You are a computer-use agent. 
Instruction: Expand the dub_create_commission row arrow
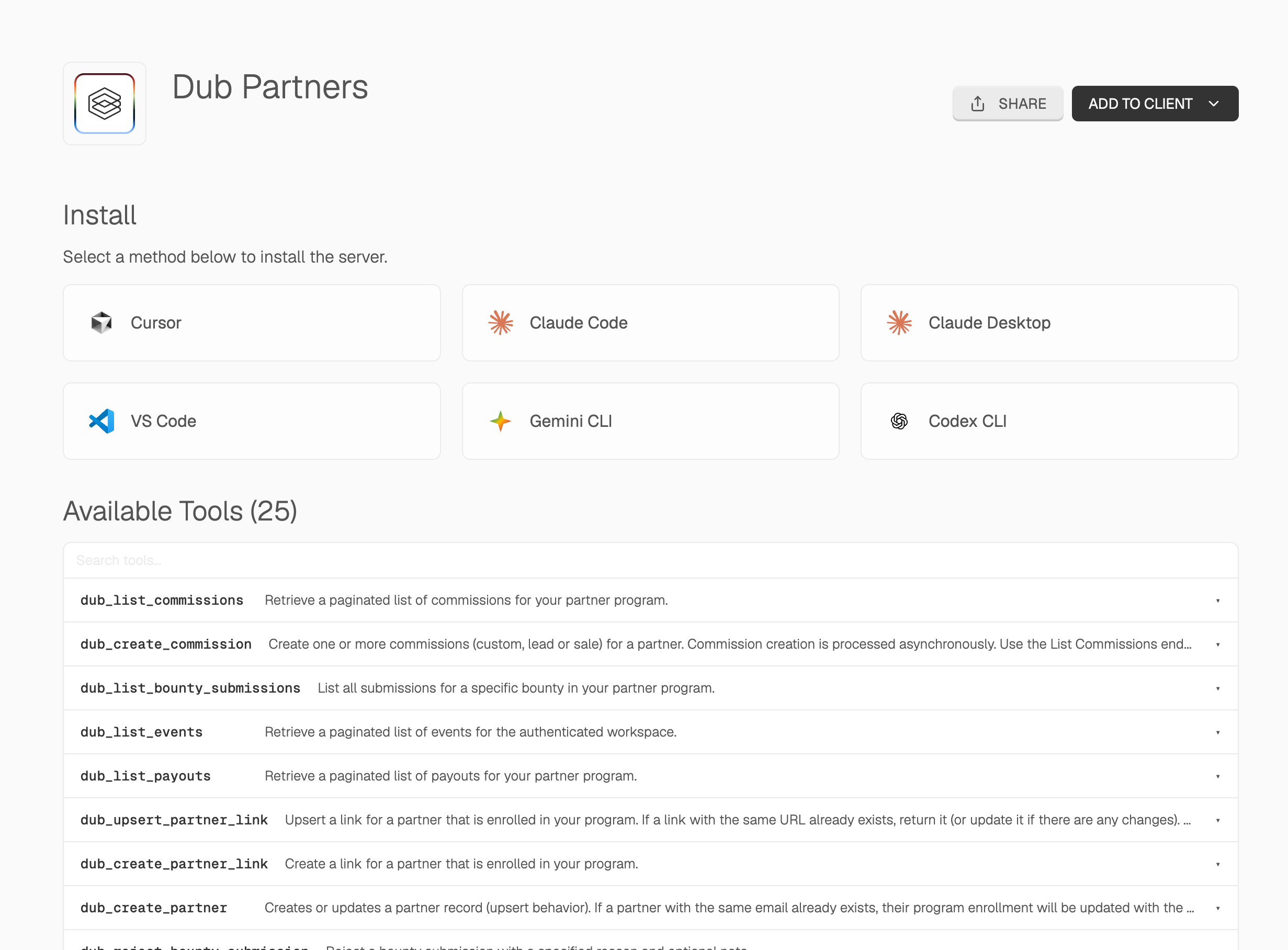tap(1217, 644)
